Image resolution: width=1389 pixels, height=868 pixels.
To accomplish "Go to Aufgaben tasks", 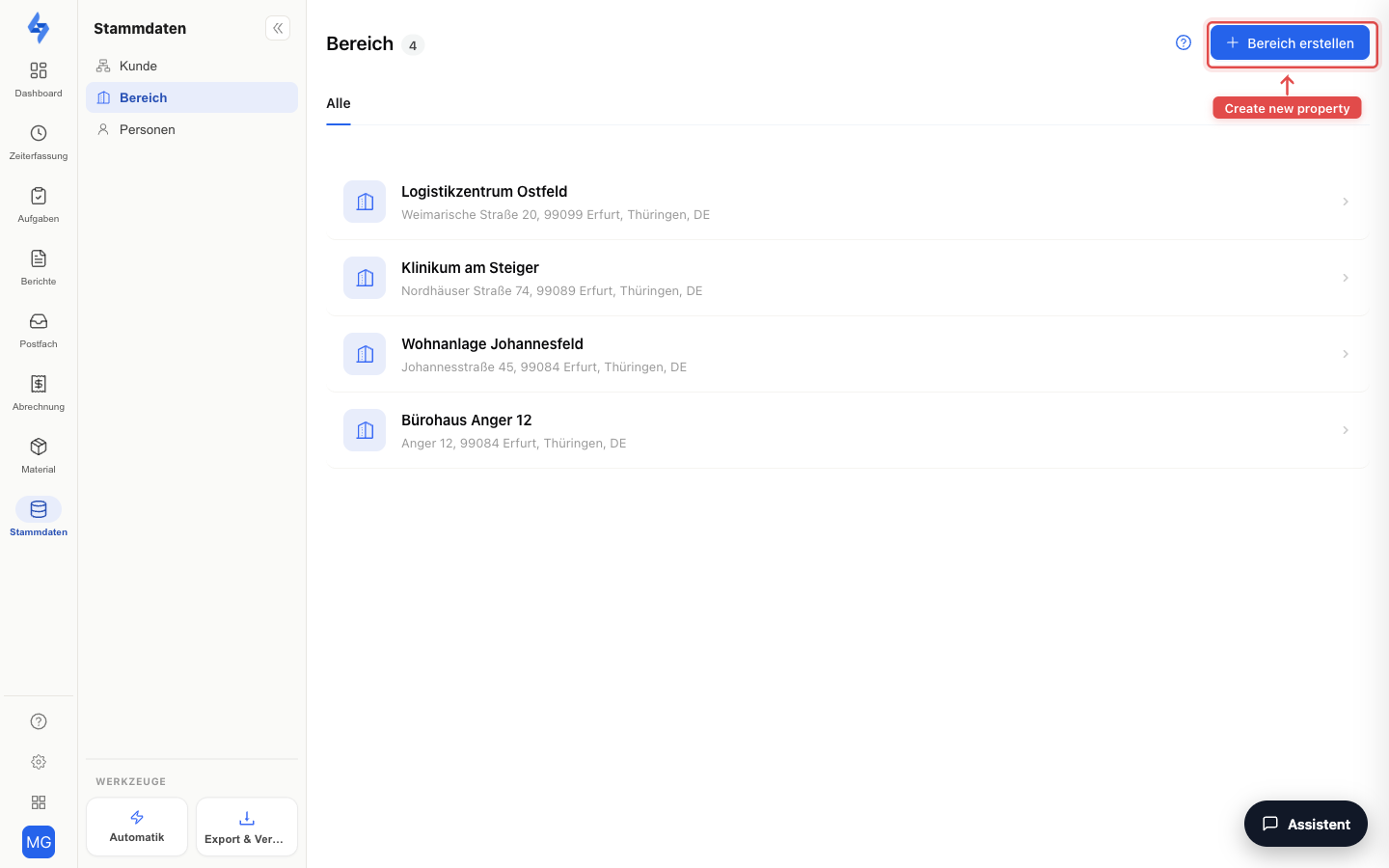I will pyautogui.click(x=39, y=204).
